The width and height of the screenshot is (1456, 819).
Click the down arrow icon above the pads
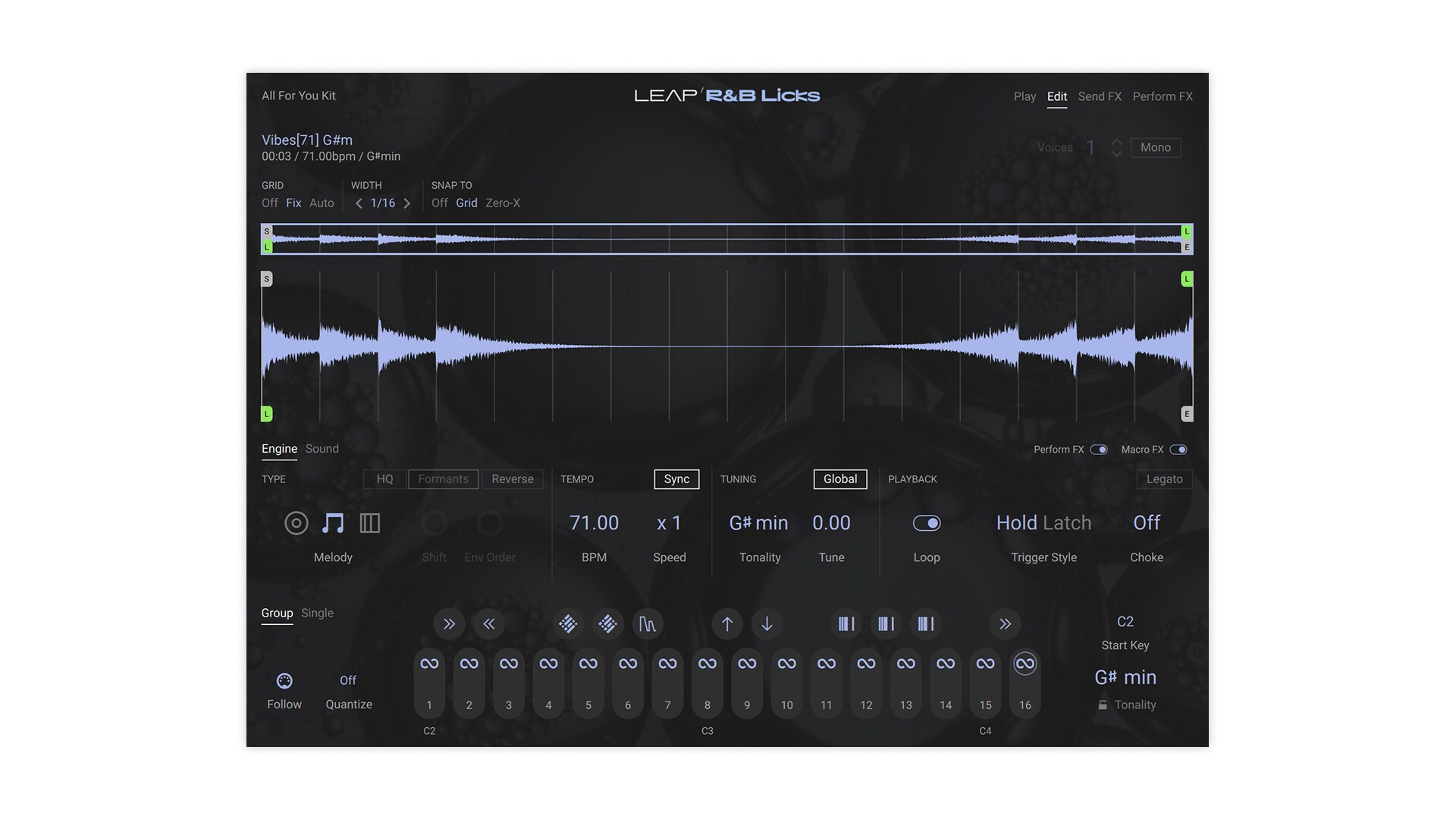(767, 624)
